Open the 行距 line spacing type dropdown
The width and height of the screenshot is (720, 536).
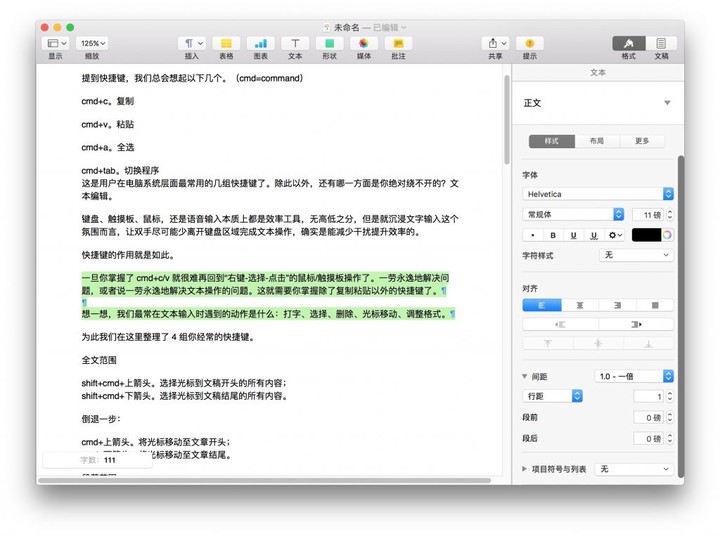click(x=552, y=396)
